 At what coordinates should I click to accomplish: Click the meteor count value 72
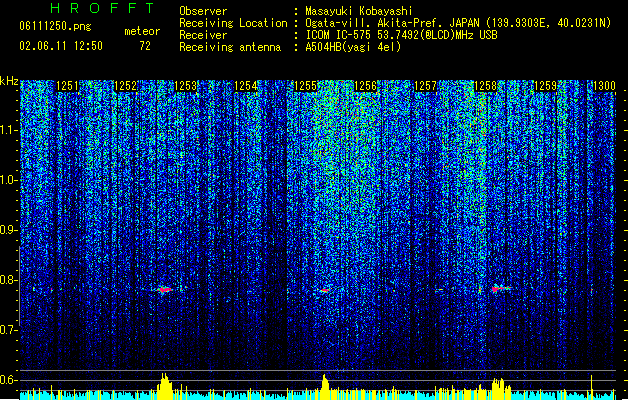pos(145,46)
